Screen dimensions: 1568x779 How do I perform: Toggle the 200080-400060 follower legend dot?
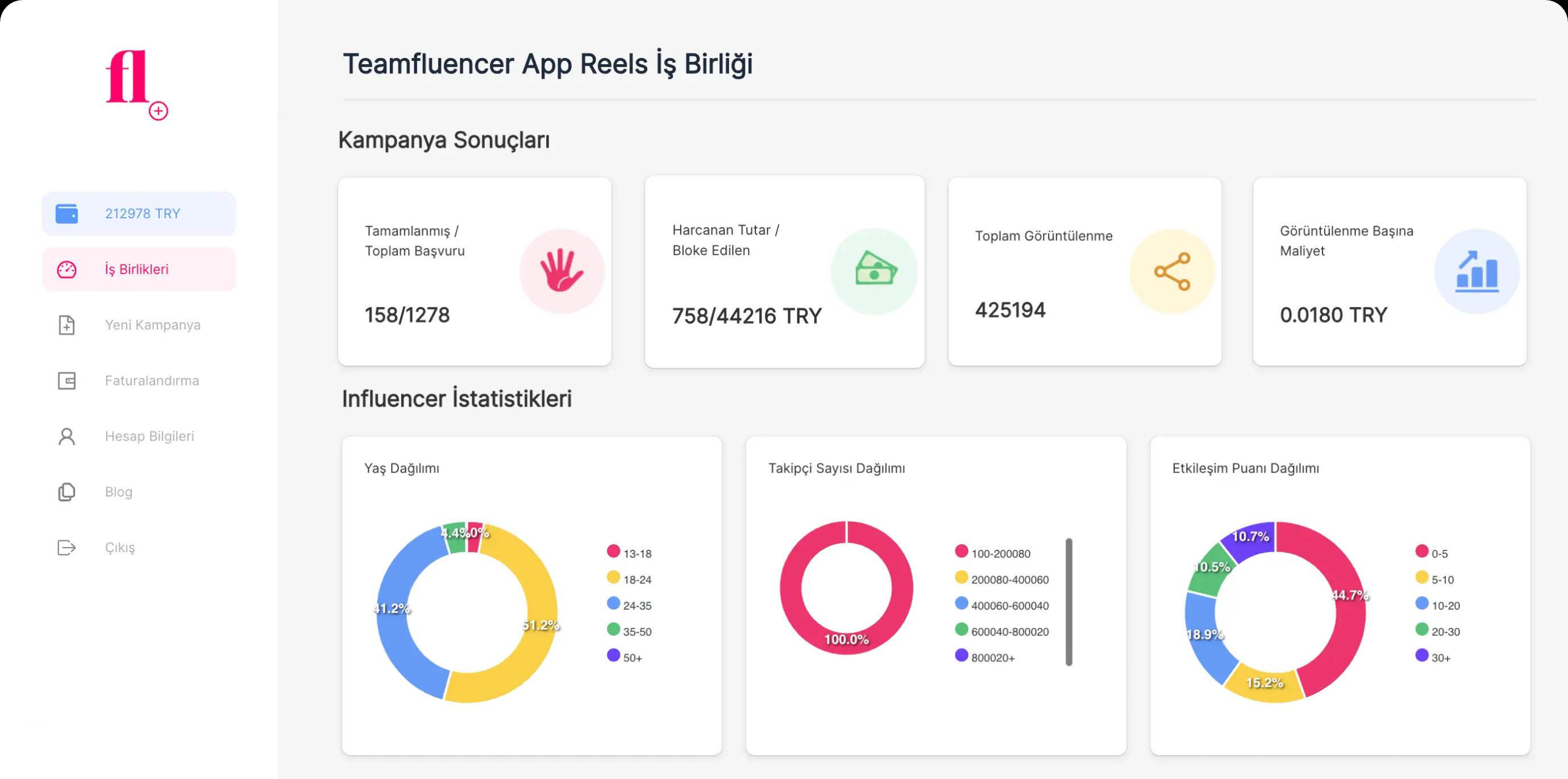pyautogui.click(x=962, y=577)
